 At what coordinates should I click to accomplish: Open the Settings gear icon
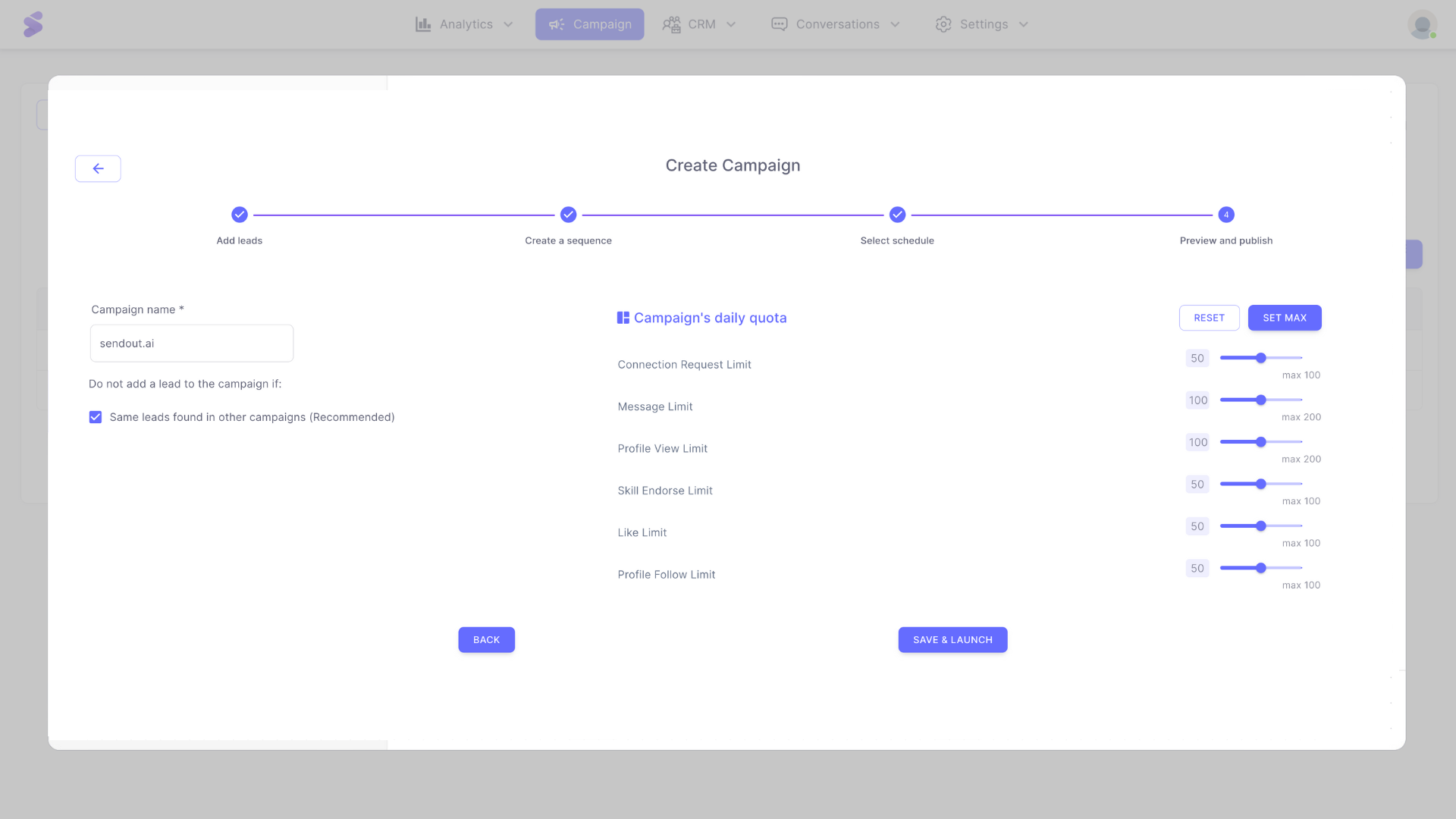943,24
